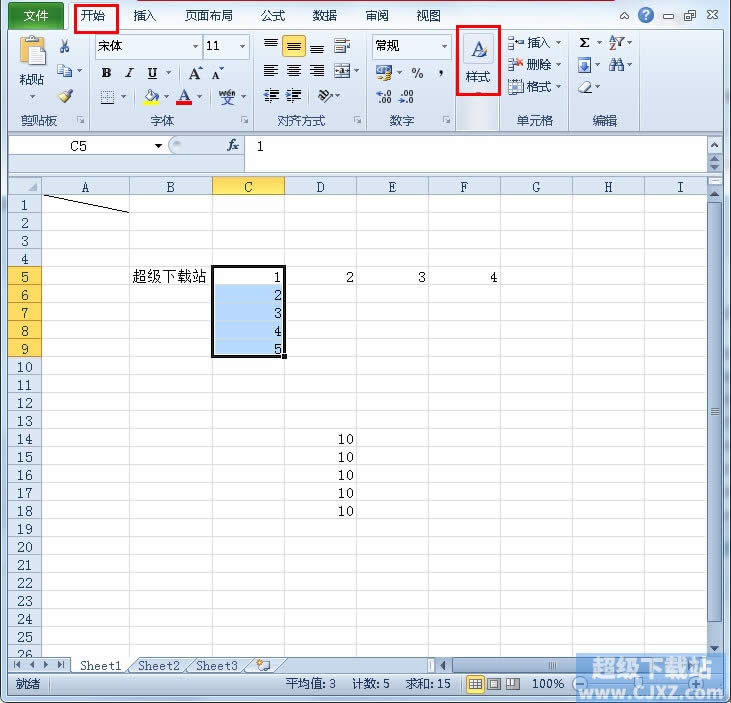Toggle bold formatting
The image size is (731, 703).
106,73
